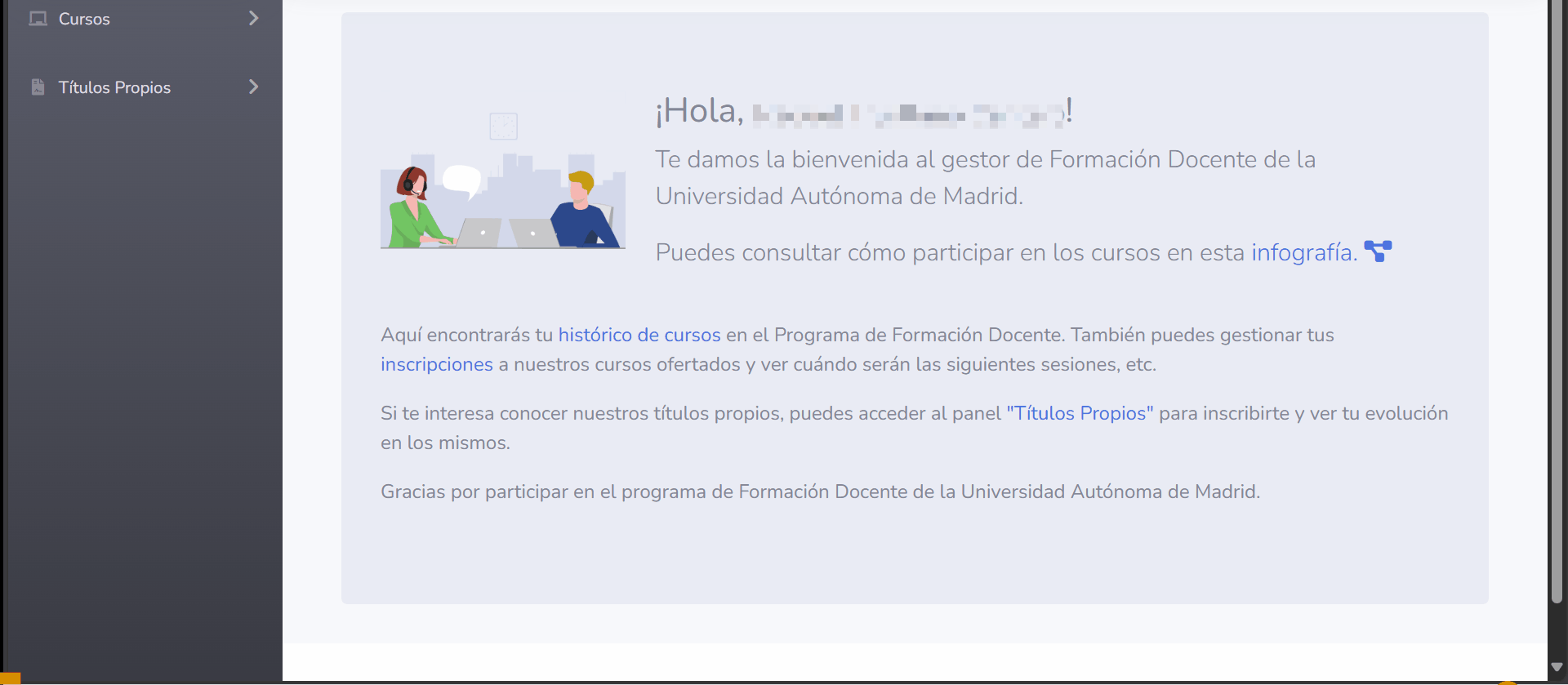Click the document icon beside Títulos Propios
This screenshot has height=685, width=1568.
tap(38, 87)
